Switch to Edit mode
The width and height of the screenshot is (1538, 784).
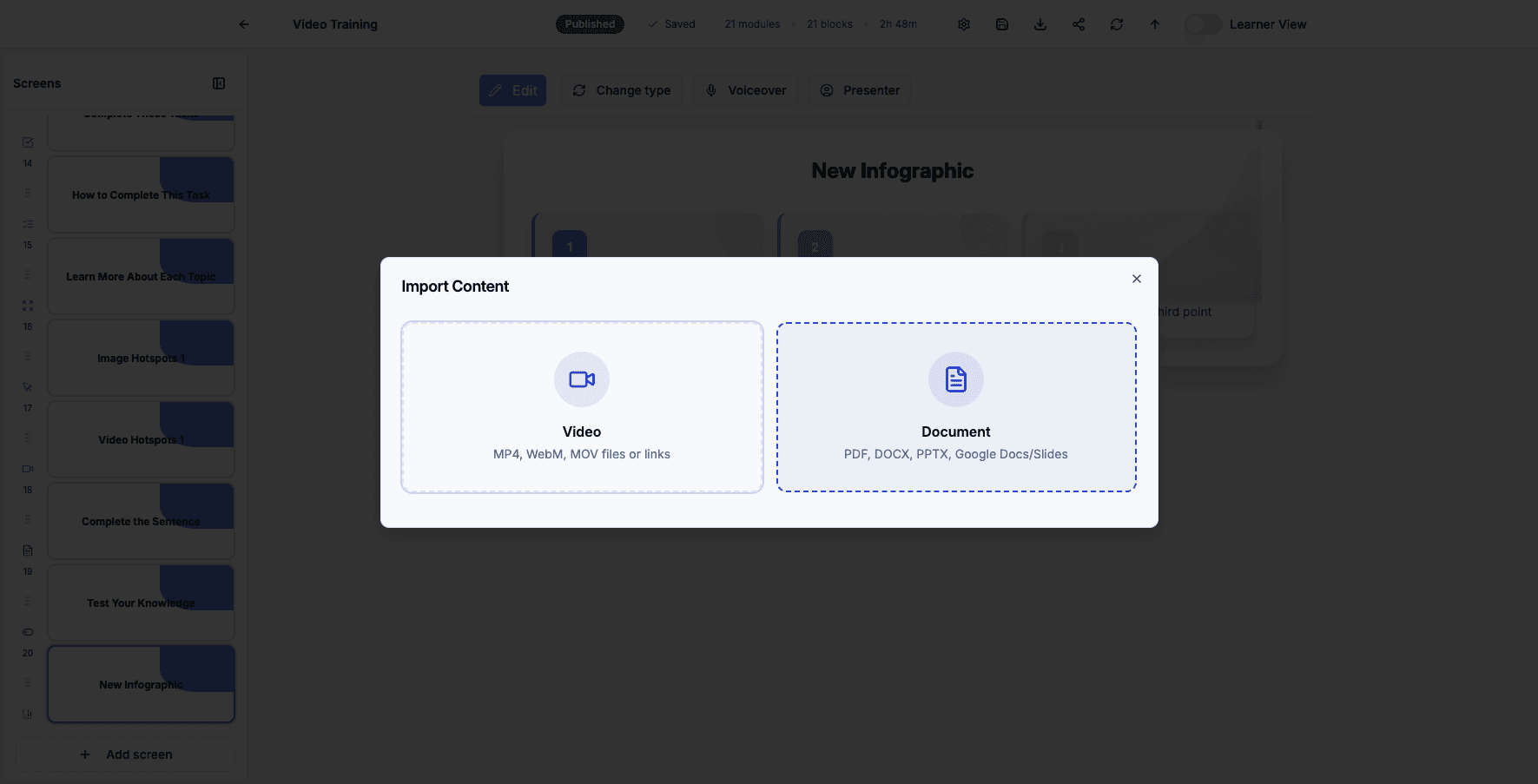(512, 89)
